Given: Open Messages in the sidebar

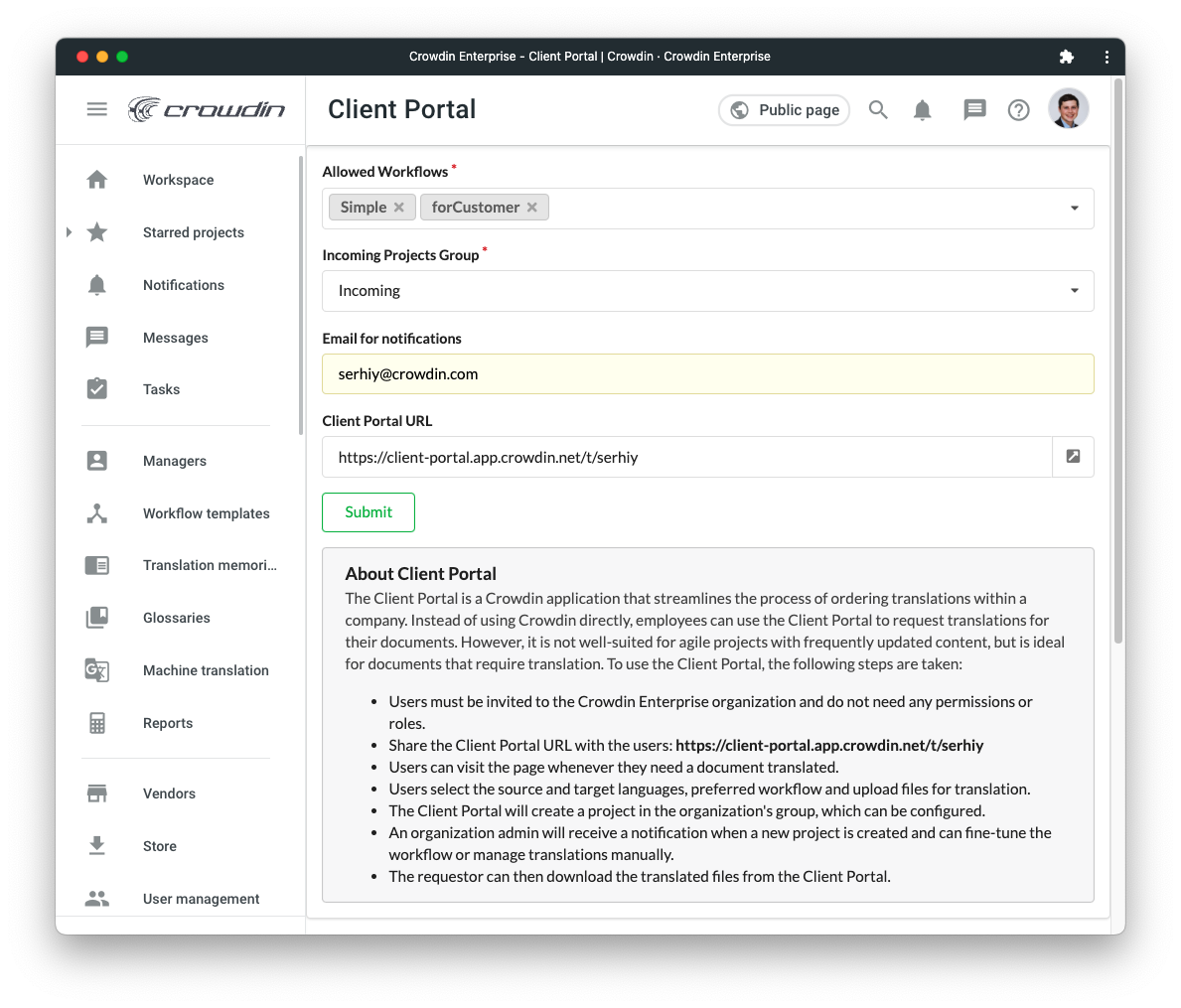Looking at the screenshot, I should coord(176,338).
